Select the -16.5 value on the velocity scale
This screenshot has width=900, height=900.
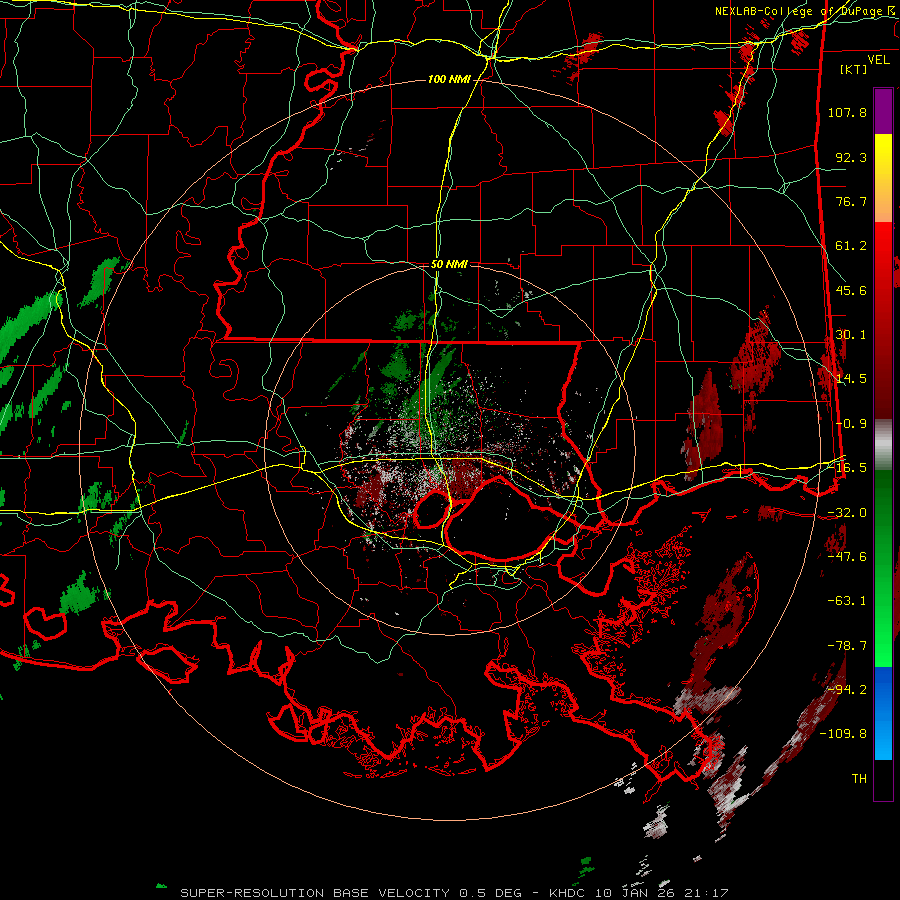point(847,468)
